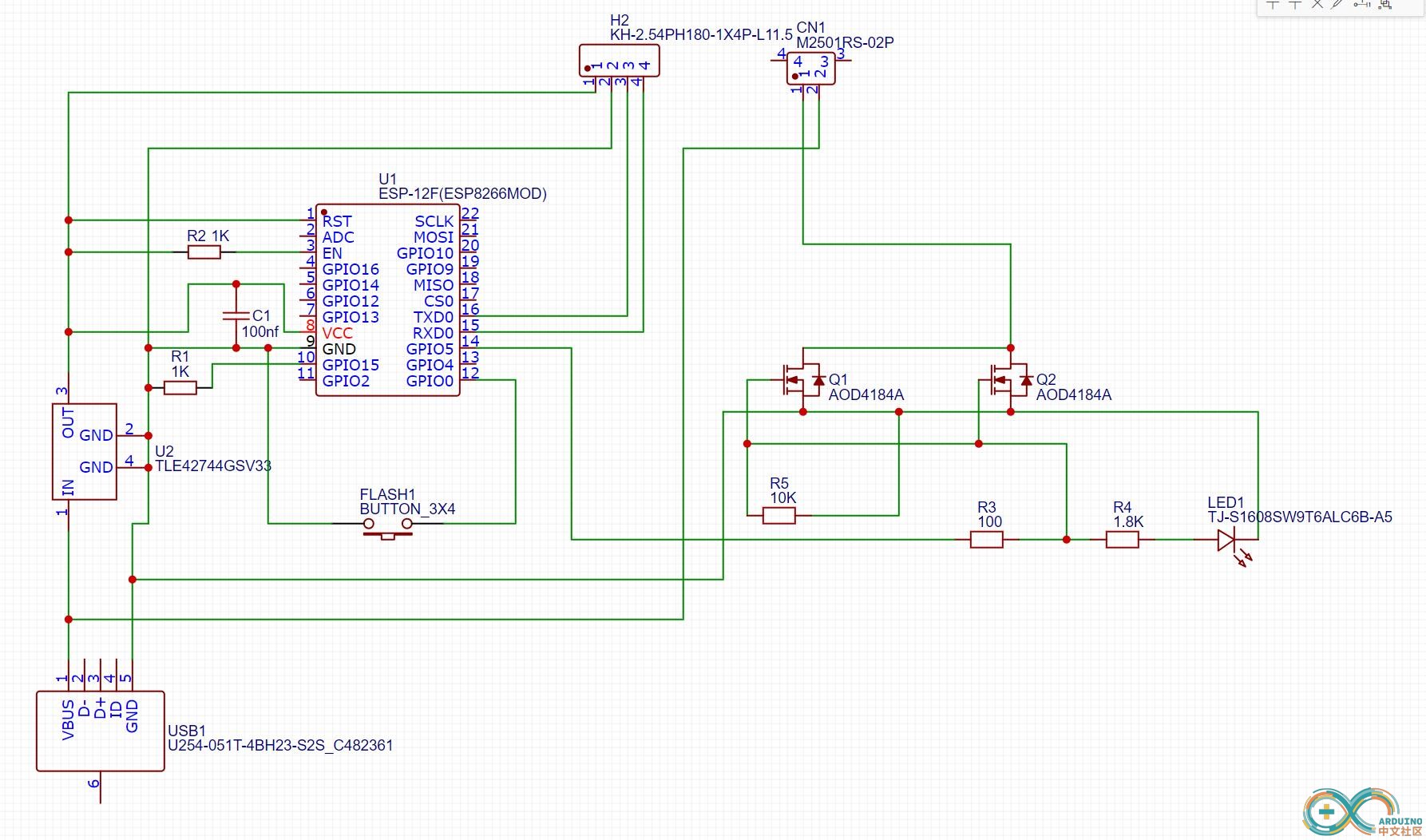Click the OUT pin label on U2
Image resolution: width=1426 pixels, height=840 pixels.
pos(68,423)
